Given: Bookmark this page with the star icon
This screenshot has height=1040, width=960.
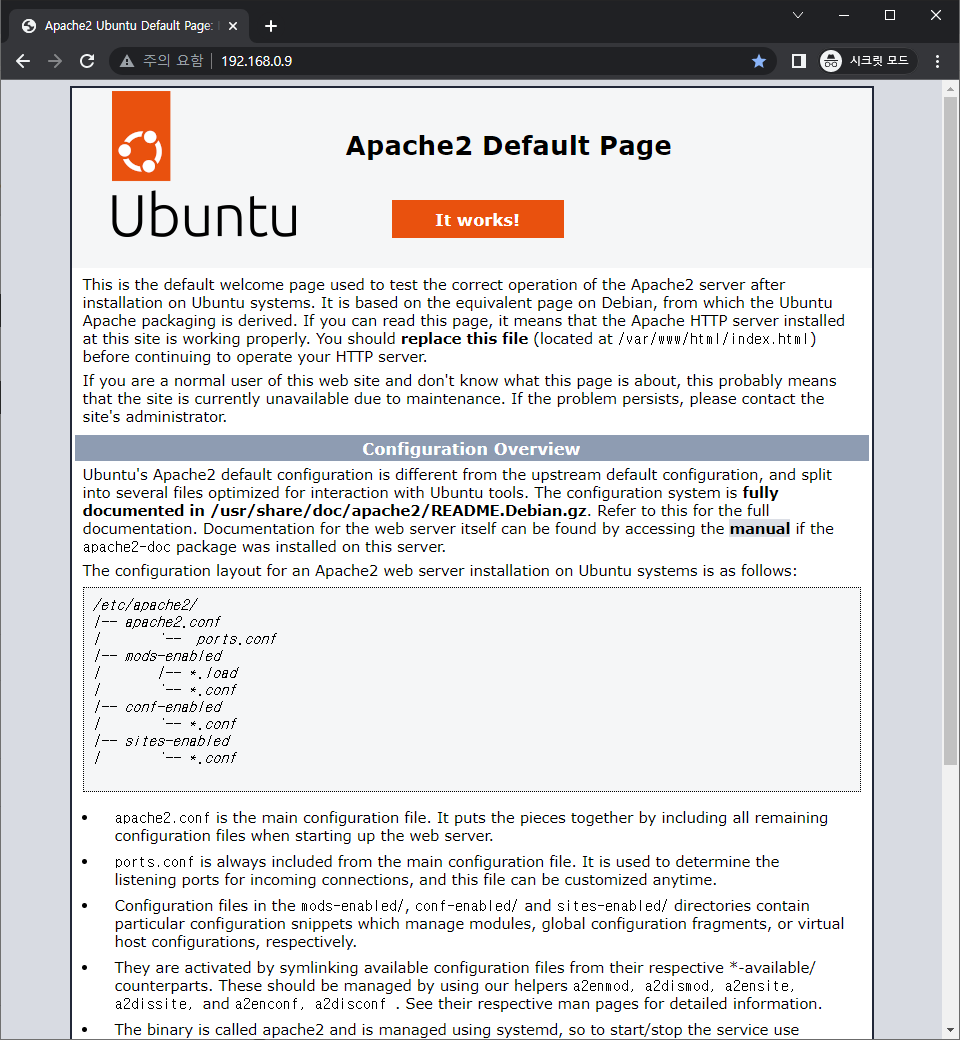Looking at the screenshot, I should point(759,61).
